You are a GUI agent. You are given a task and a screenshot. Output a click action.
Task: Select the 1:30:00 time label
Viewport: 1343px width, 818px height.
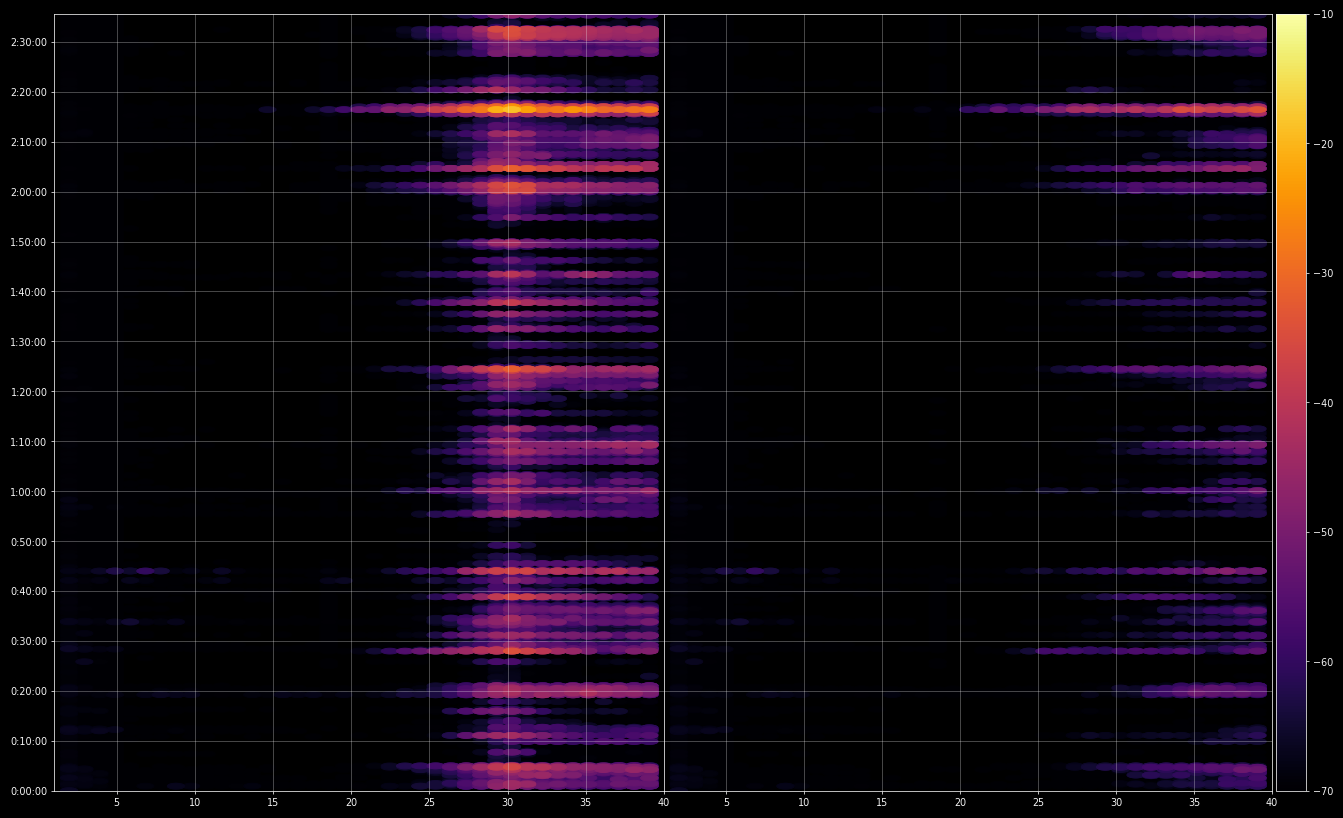(28, 342)
